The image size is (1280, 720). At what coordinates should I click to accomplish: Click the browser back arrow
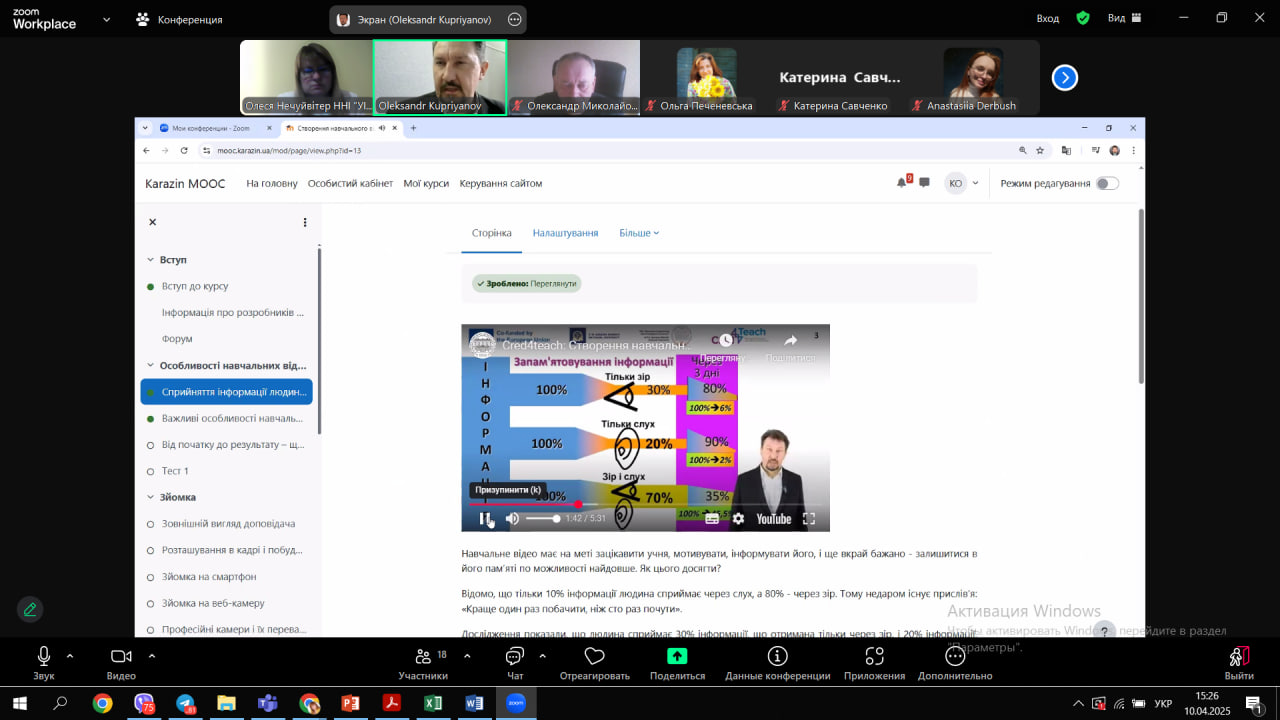pos(147,150)
